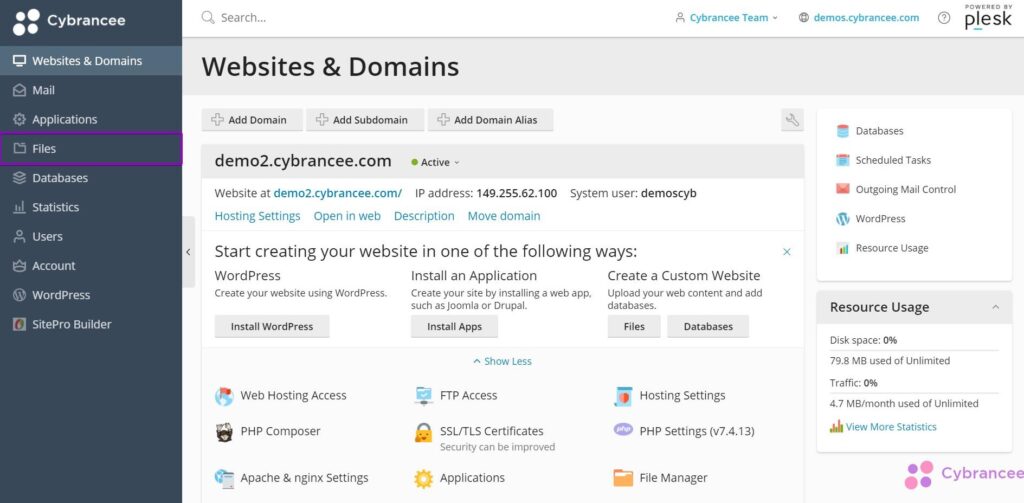Click the search magnifier icon
The width and height of the screenshot is (1024, 503).
208,18
